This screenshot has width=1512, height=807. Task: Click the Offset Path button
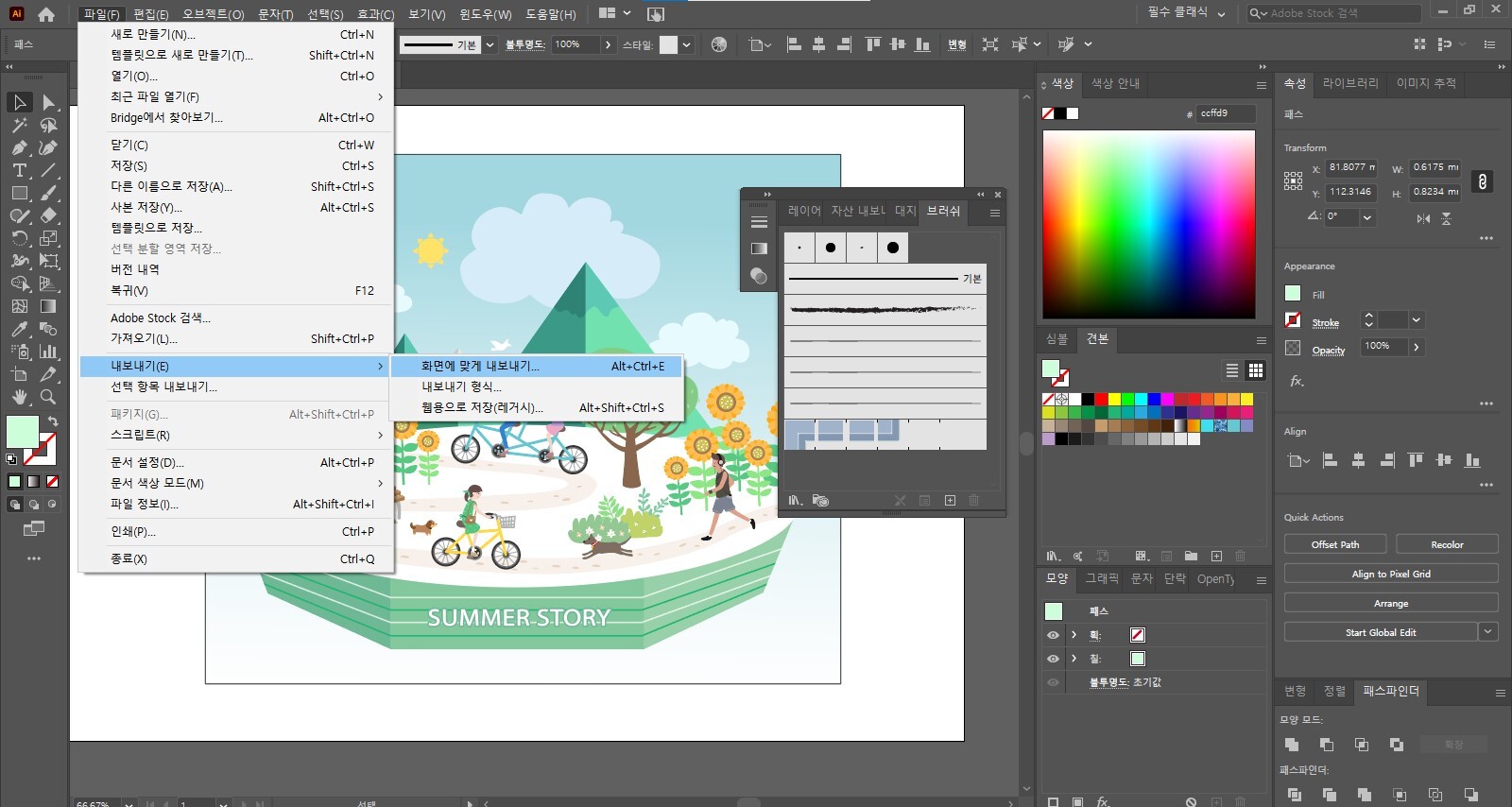1334,544
